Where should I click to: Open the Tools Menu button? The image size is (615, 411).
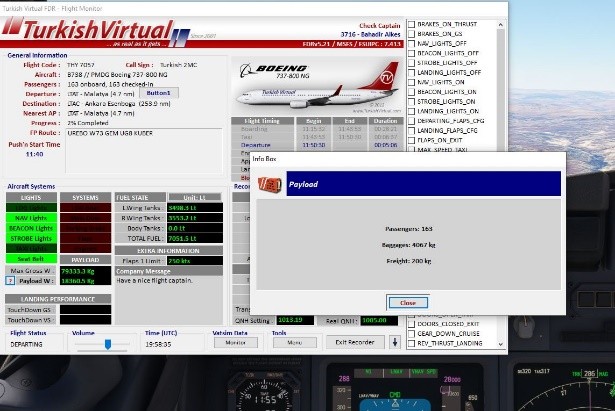pyautogui.click(x=295, y=342)
